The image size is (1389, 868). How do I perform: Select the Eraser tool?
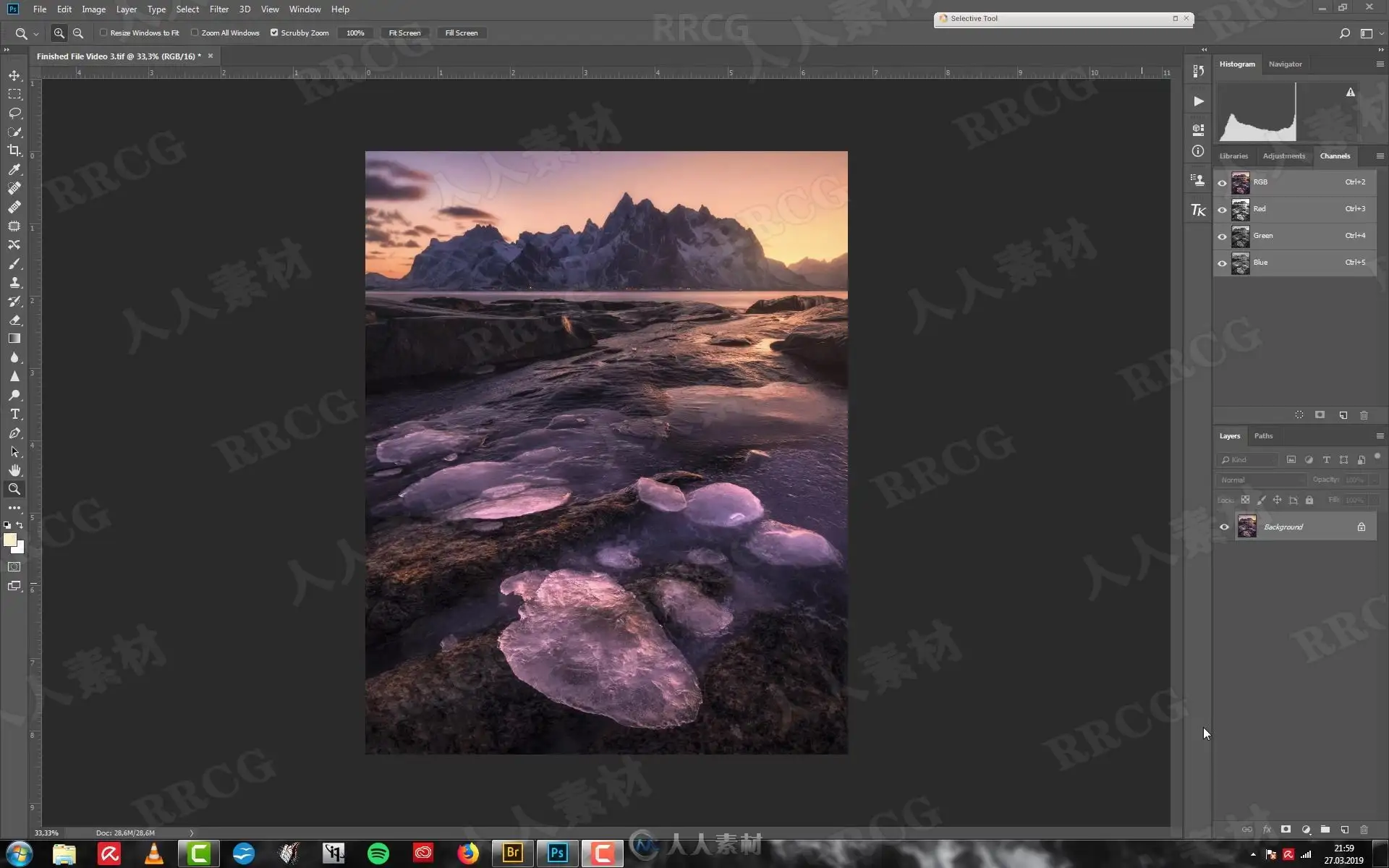[x=14, y=320]
